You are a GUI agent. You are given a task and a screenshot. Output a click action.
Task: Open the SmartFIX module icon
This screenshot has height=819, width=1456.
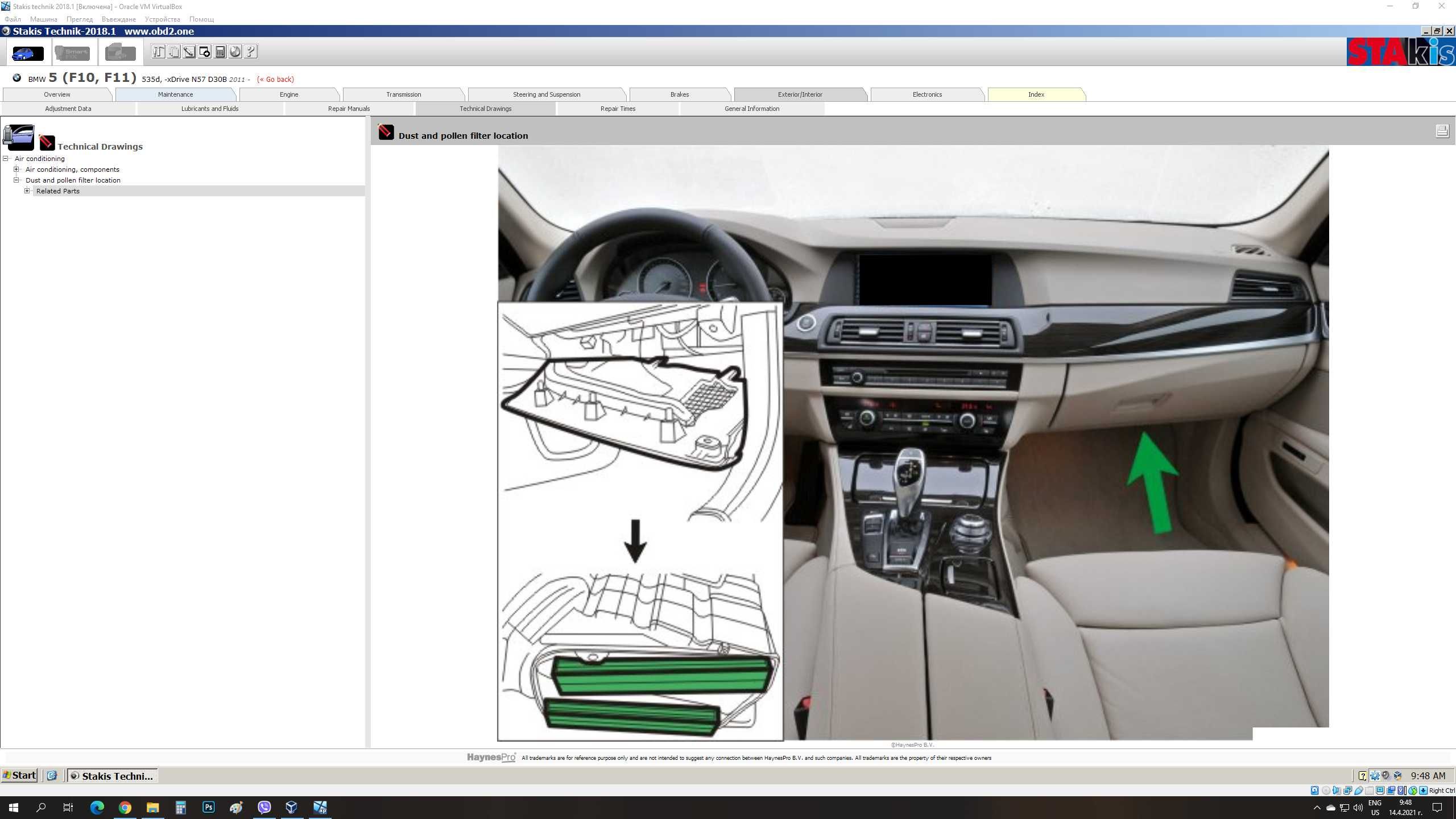coord(72,53)
